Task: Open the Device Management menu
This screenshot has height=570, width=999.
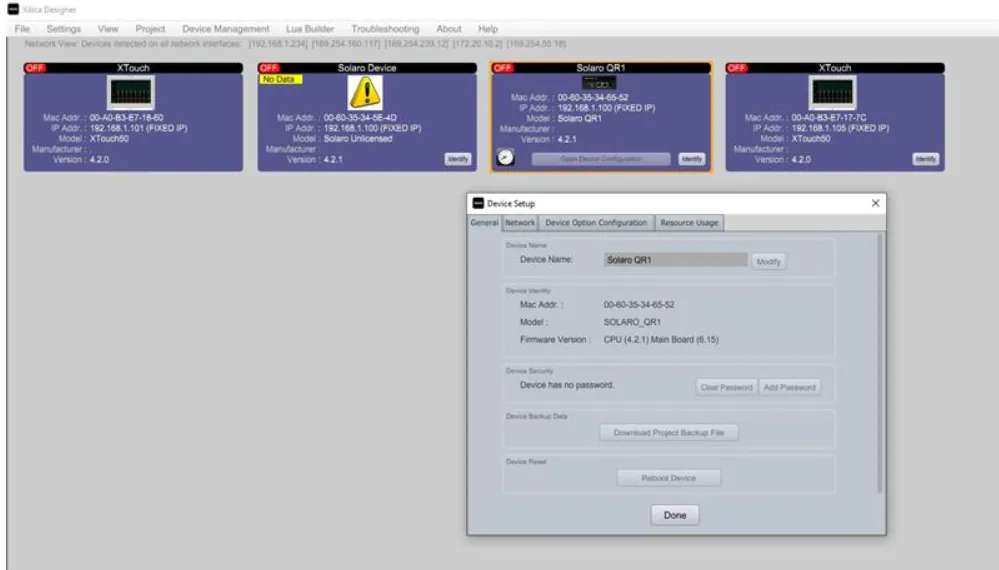Action: tap(226, 29)
